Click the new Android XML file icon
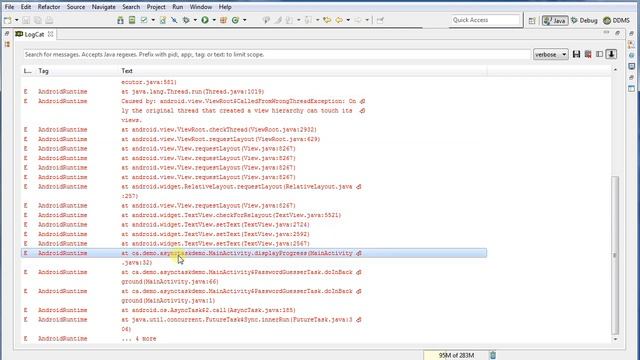The image size is (640, 360). click(x=163, y=20)
